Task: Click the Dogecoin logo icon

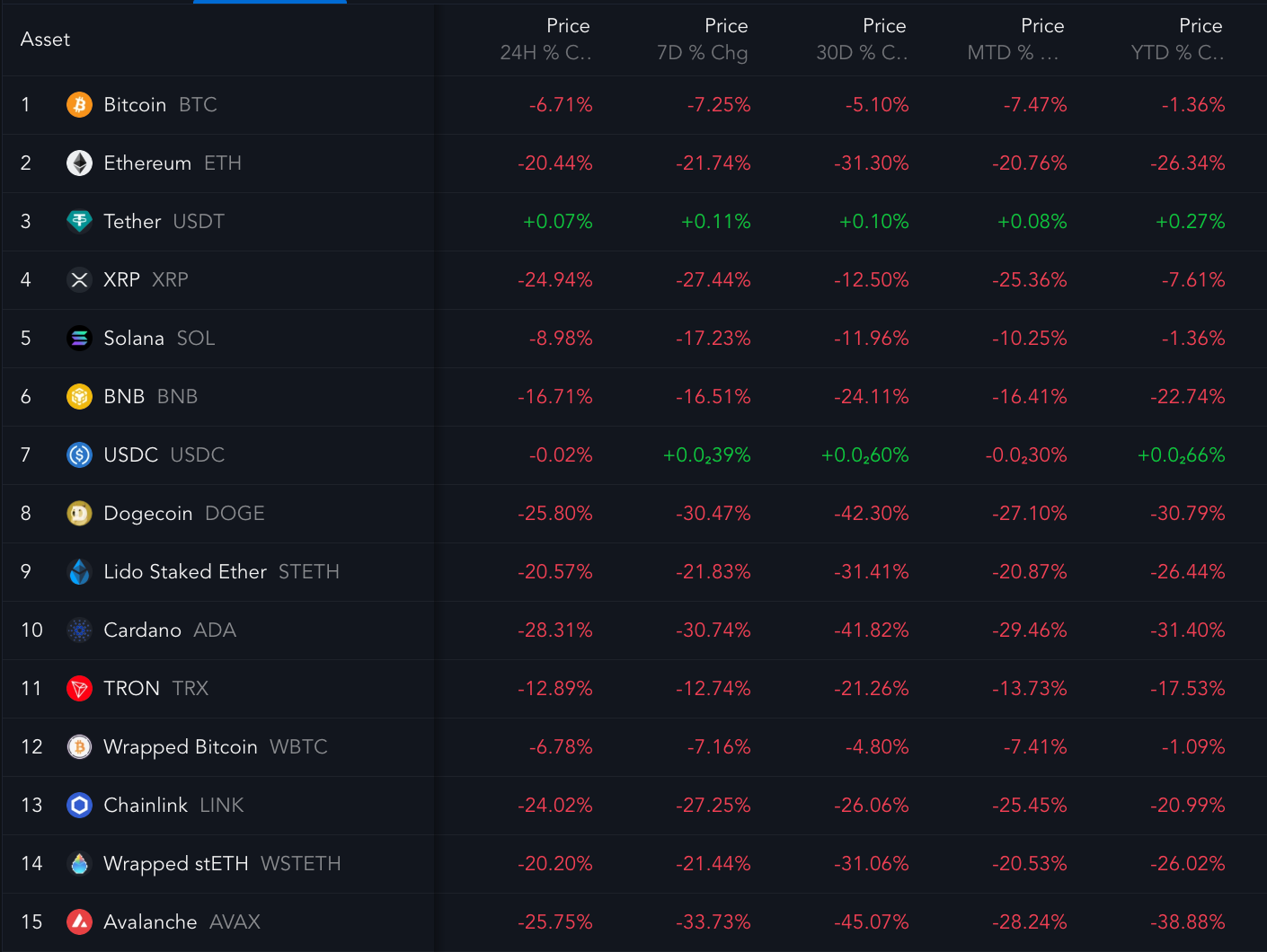Action: tap(79, 514)
